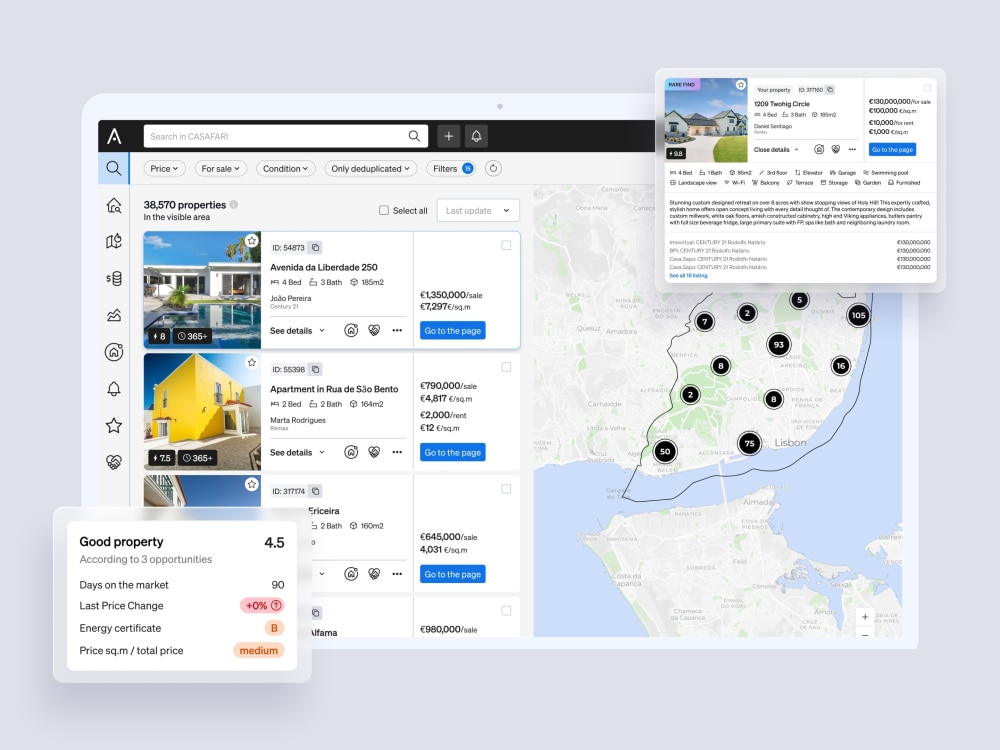Image resolution: width=1000 pixels, height=750 pixels.
Task: Click map cluster marker 93
Action: click(x=779, y=344)
